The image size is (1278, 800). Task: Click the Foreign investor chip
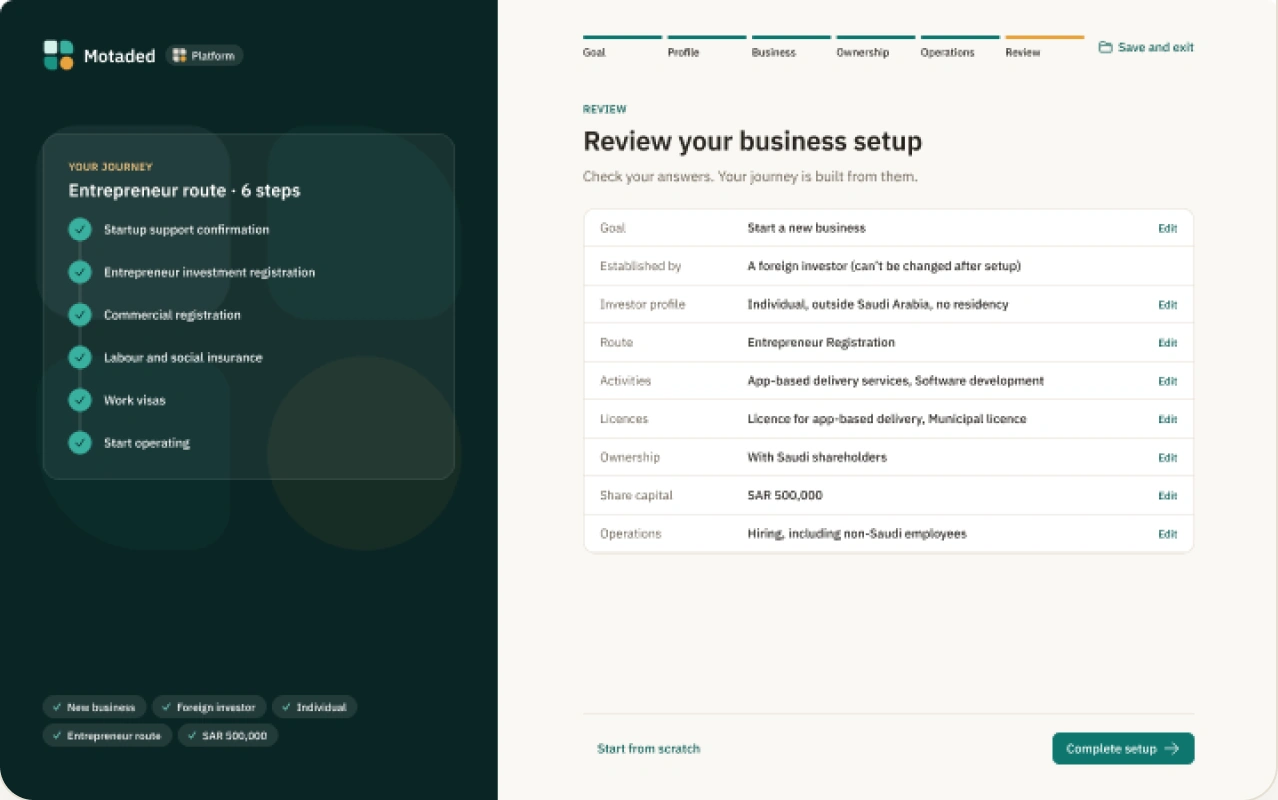click(x=209, y=707)
